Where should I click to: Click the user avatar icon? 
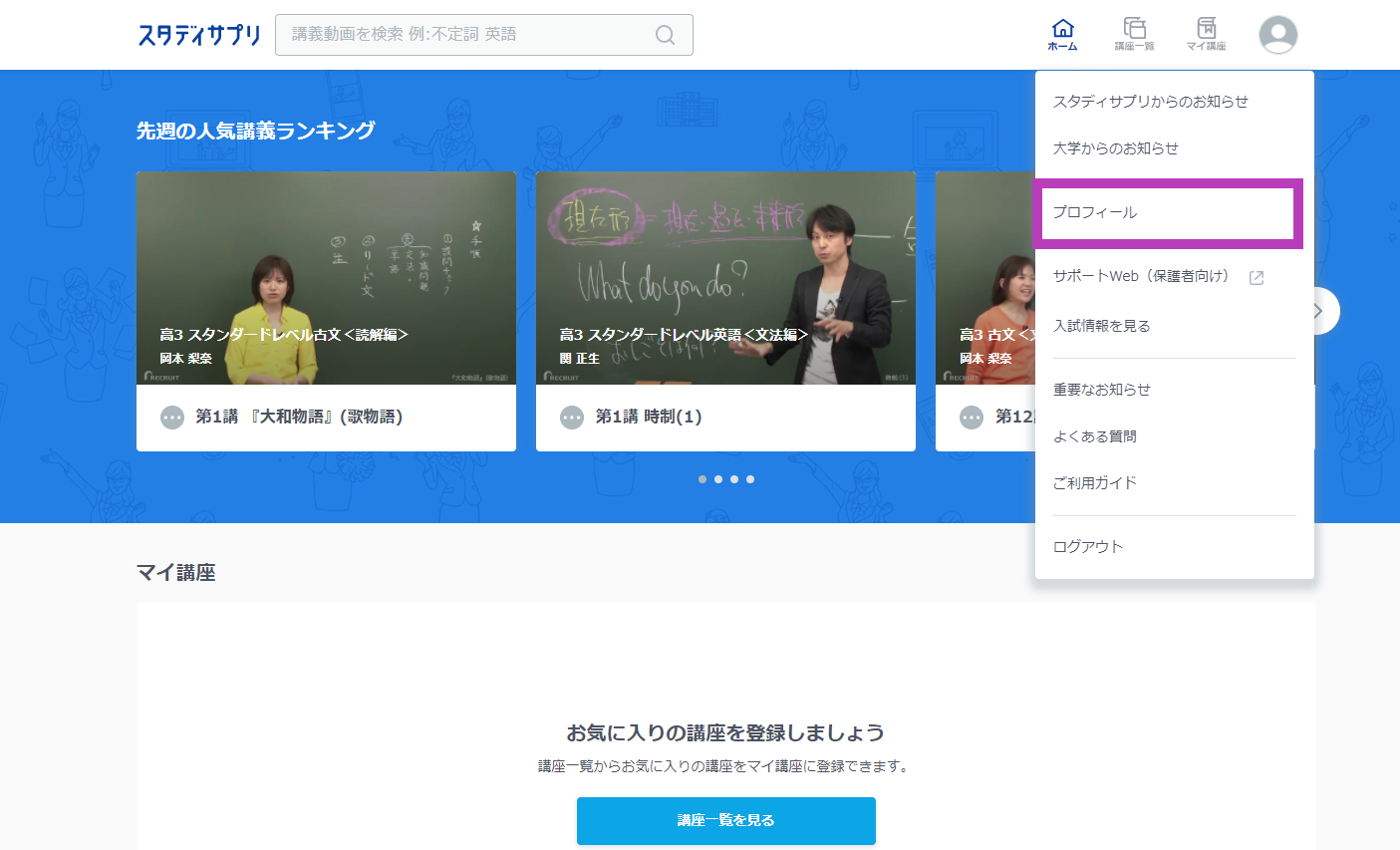pyautogui.click(x=1277, y=35)
